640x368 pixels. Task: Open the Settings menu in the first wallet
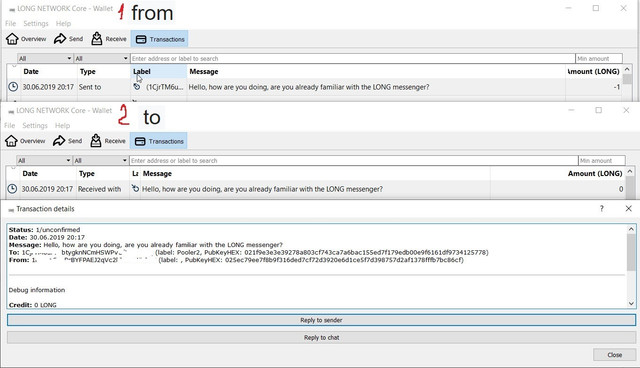tap(36, 24)
